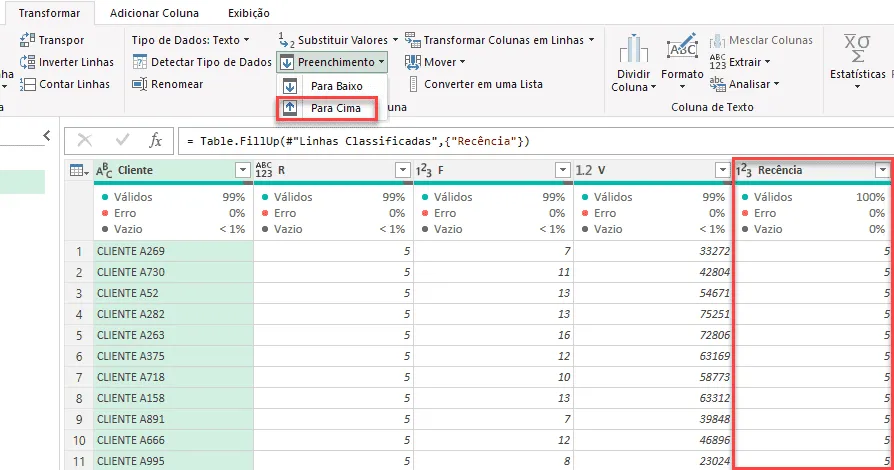Select the Inverter Linhas icon
Screen dimensions: 894x470
point(27,62)
